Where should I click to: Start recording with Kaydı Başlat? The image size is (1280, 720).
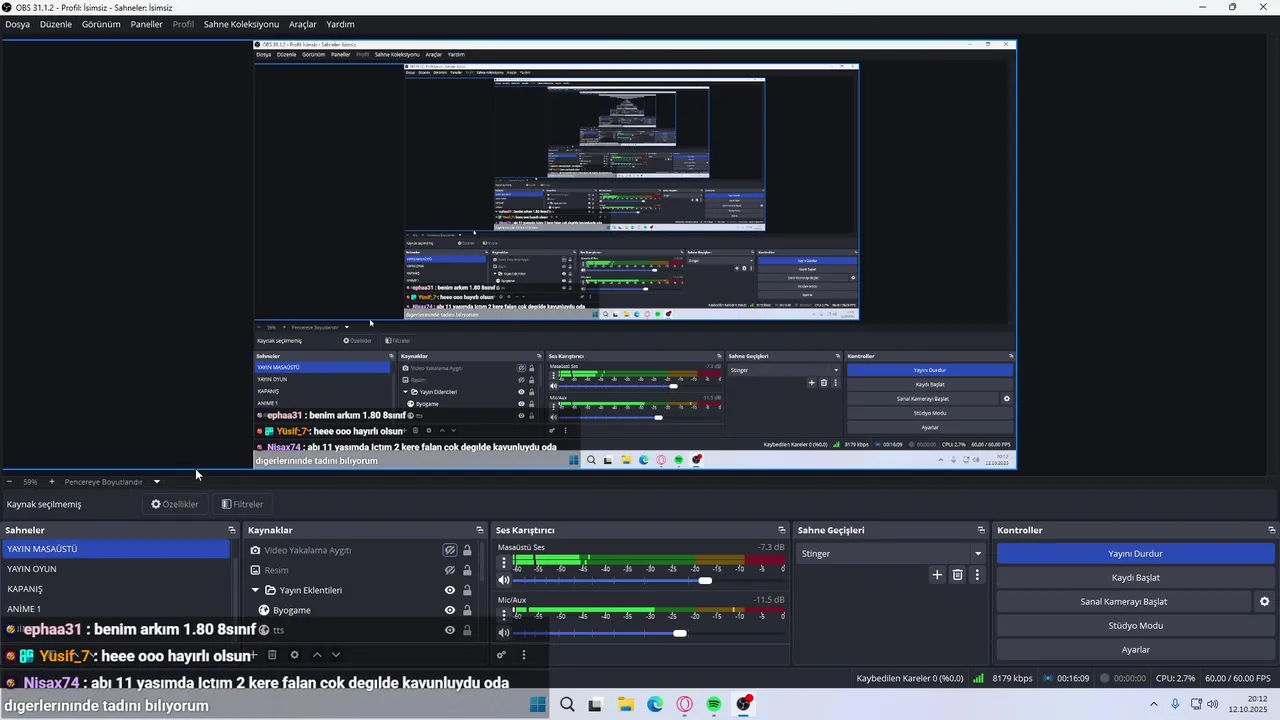tap(1135, 578)
